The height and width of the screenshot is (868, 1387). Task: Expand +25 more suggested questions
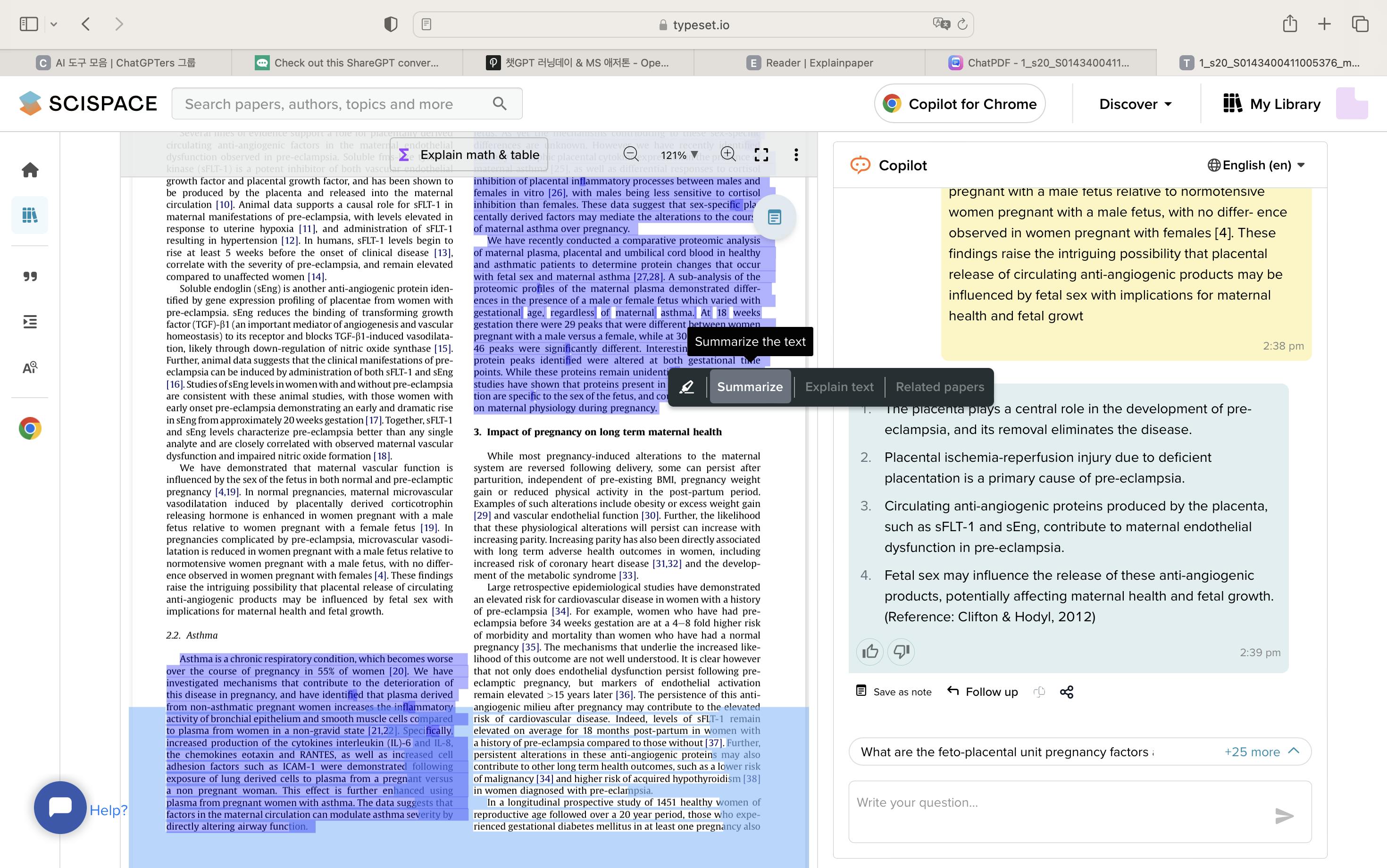(x=1261, y=751)
